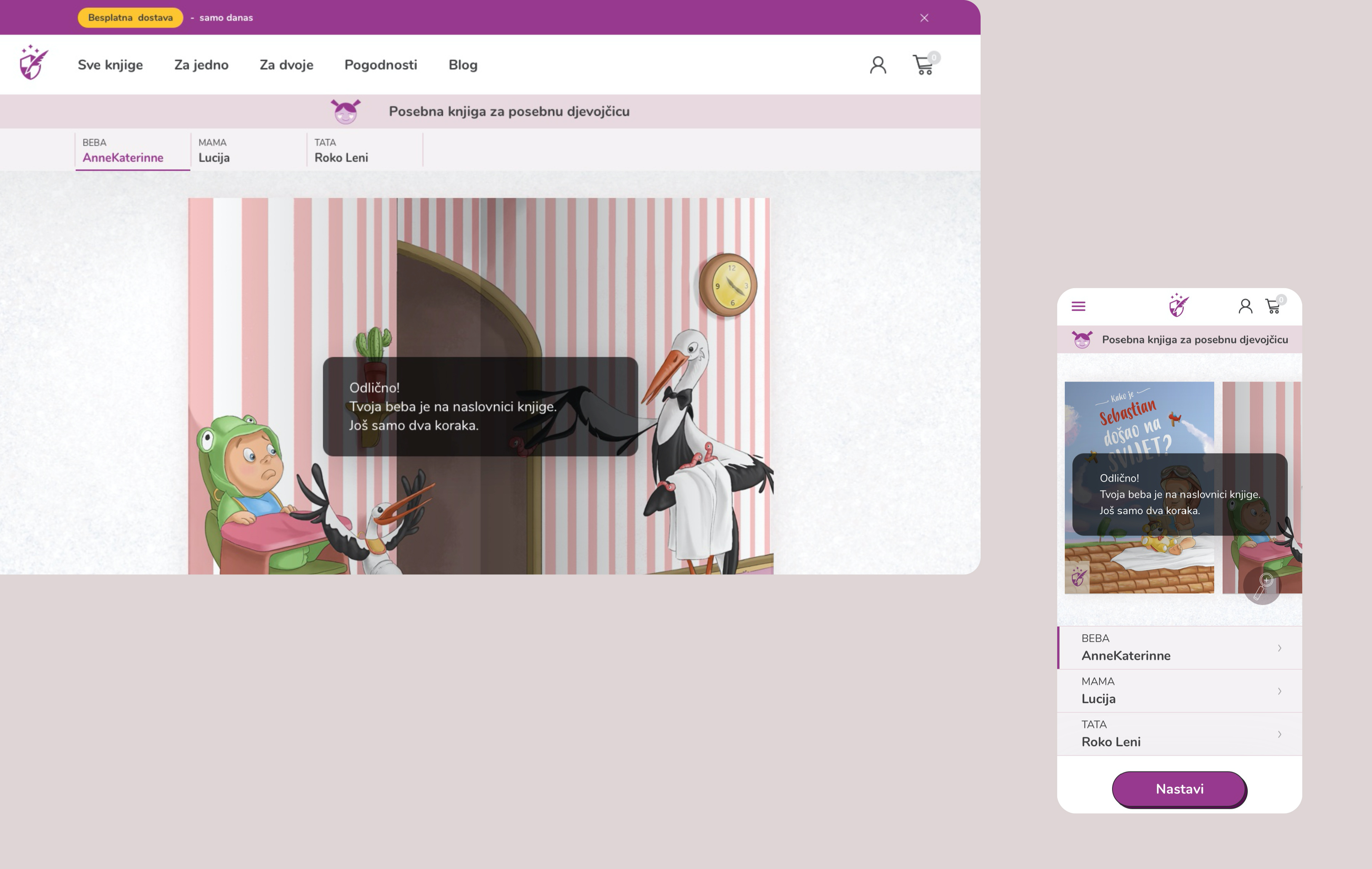
Task: Open the mobile shopping cart icon
Action: tap(1273, 306)
